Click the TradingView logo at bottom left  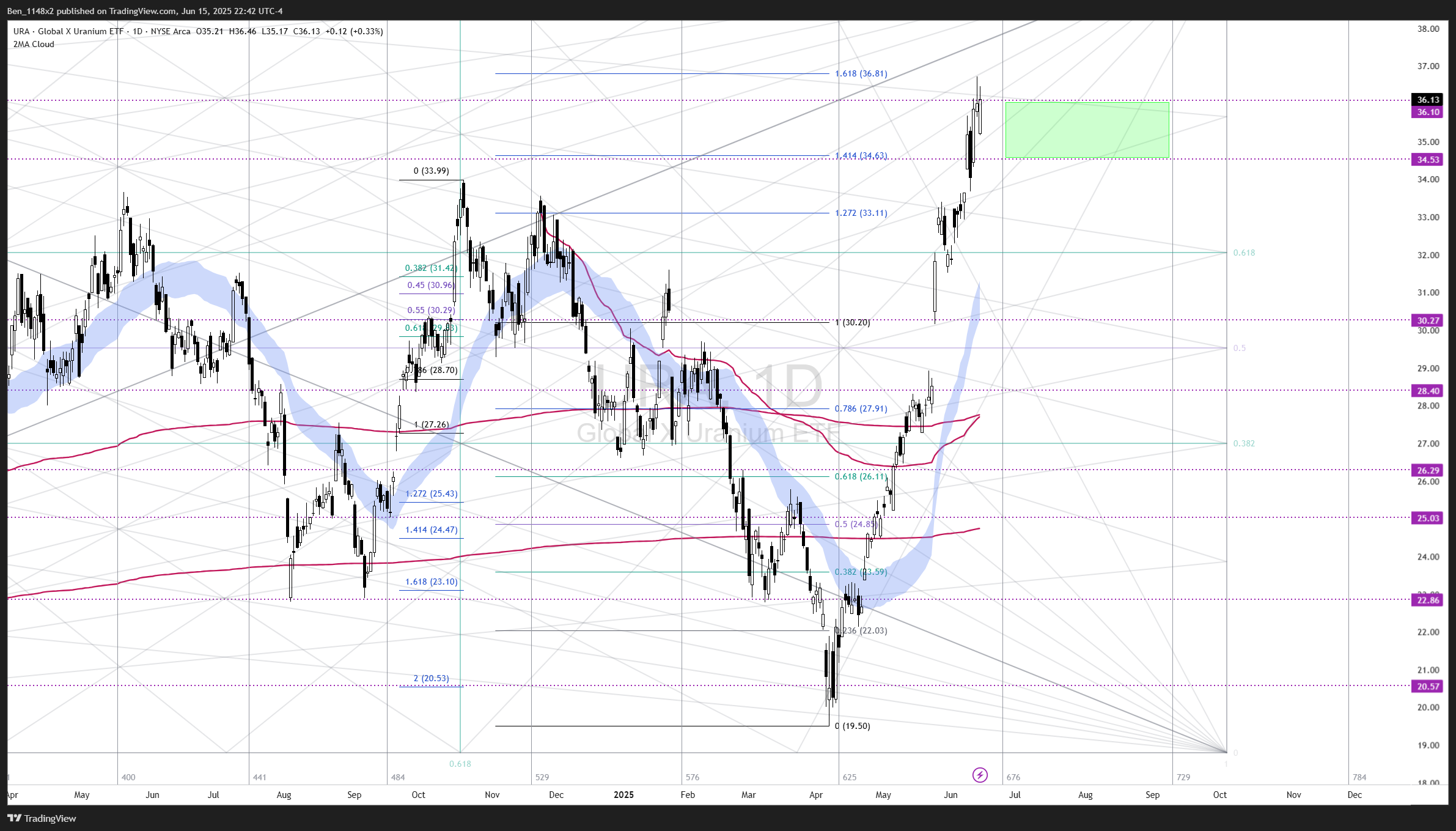pyautogui.click(x=42, y=818)
